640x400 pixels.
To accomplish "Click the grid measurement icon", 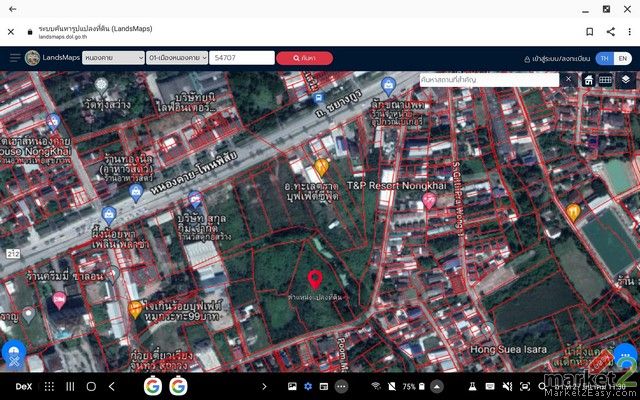I will tap(605, 80).
